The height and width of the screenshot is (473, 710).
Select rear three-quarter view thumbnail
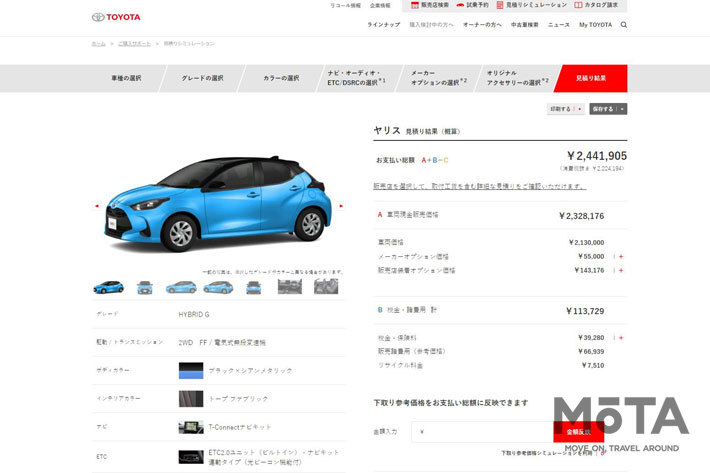[x=218, y=287]
